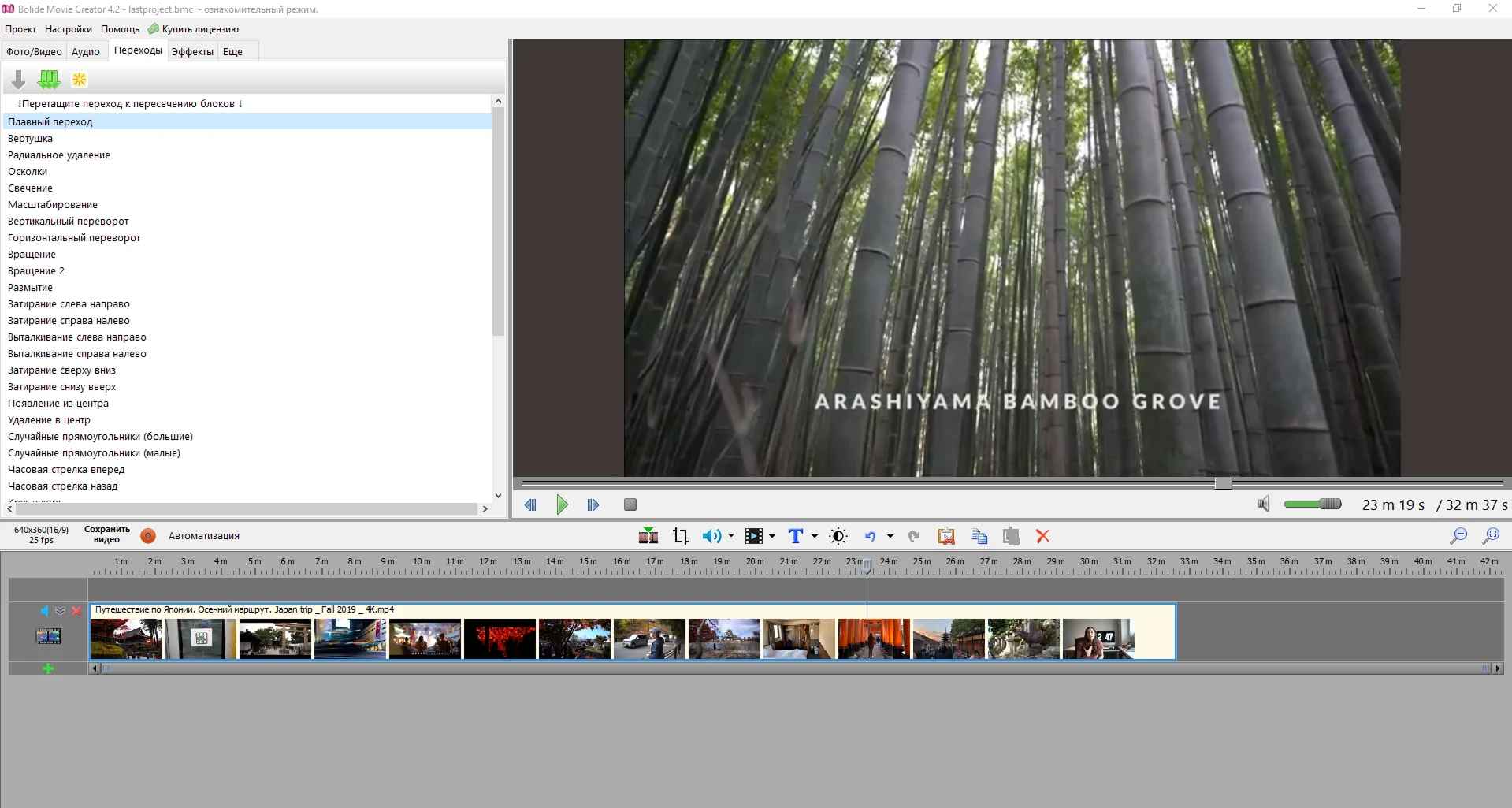Select the Появление из центра transition

pos(247,403)
